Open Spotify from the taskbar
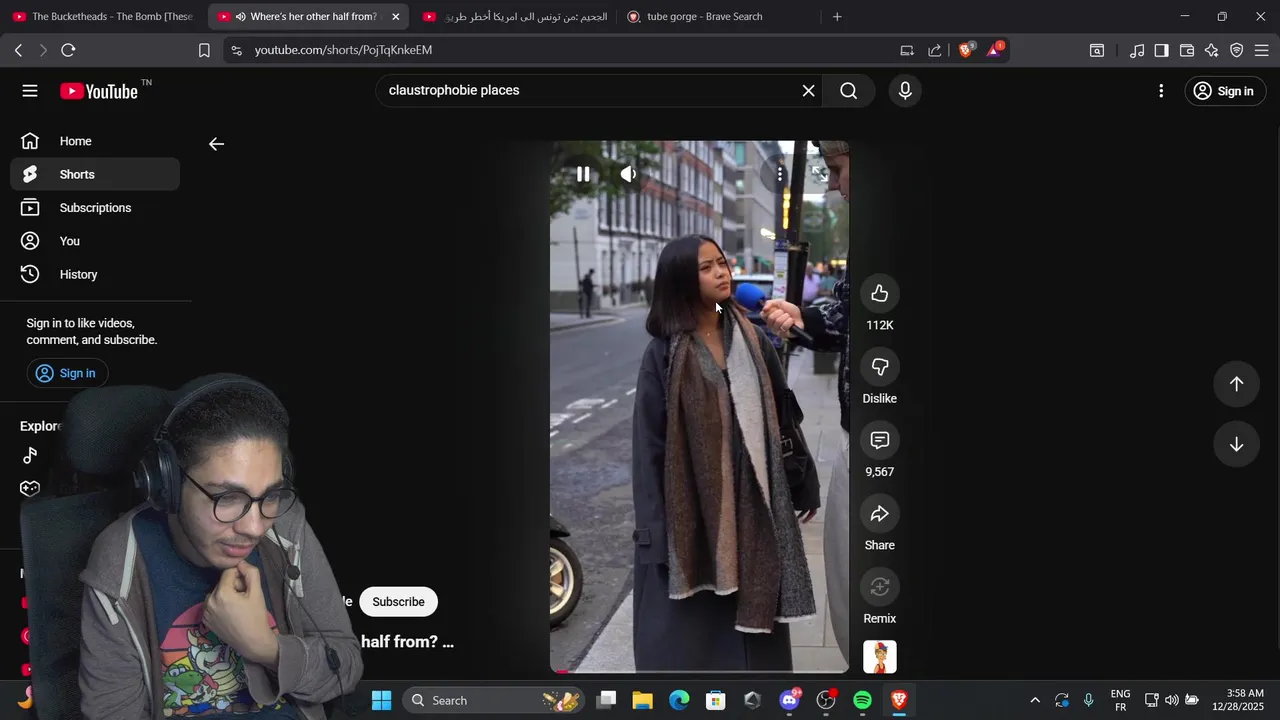This screenshot has width=1280, height=720. (x=863, y=700)
